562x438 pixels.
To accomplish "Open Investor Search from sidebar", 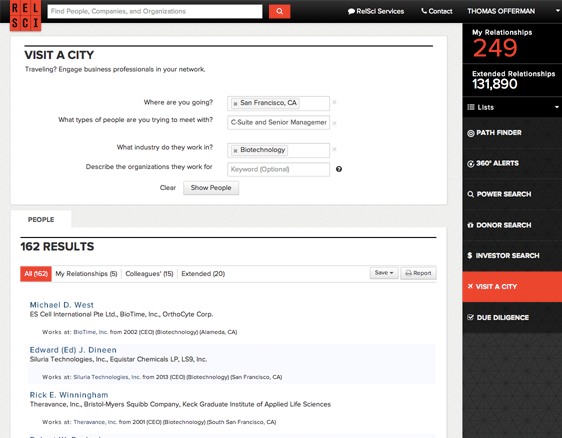I will click(x=512, y=256).
